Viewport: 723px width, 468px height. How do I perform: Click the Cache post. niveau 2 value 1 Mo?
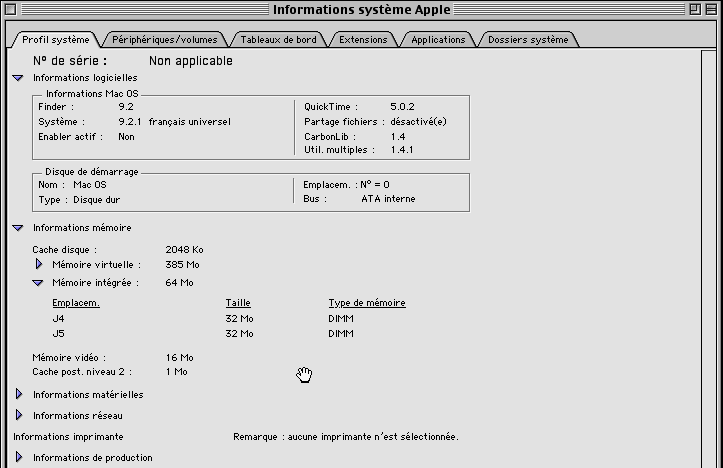(177, 372)
